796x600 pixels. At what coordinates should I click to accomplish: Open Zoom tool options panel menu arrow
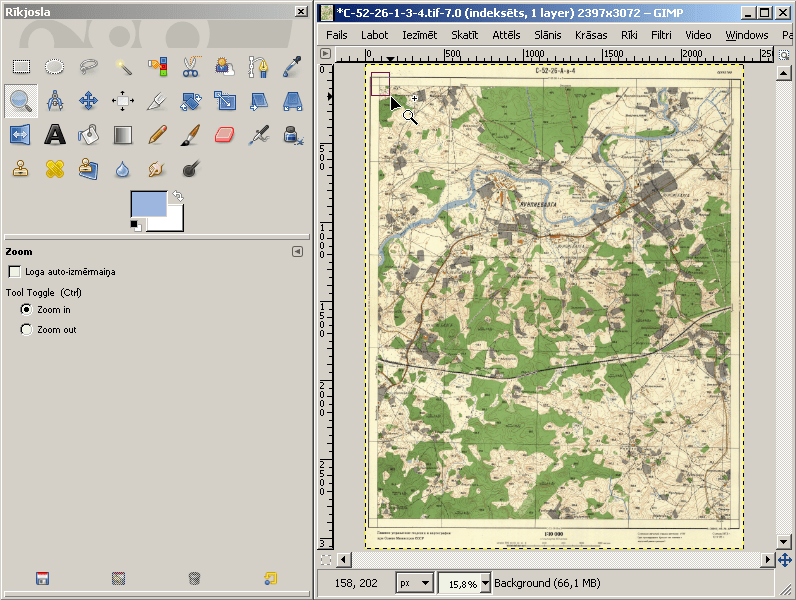coord(297,252)
